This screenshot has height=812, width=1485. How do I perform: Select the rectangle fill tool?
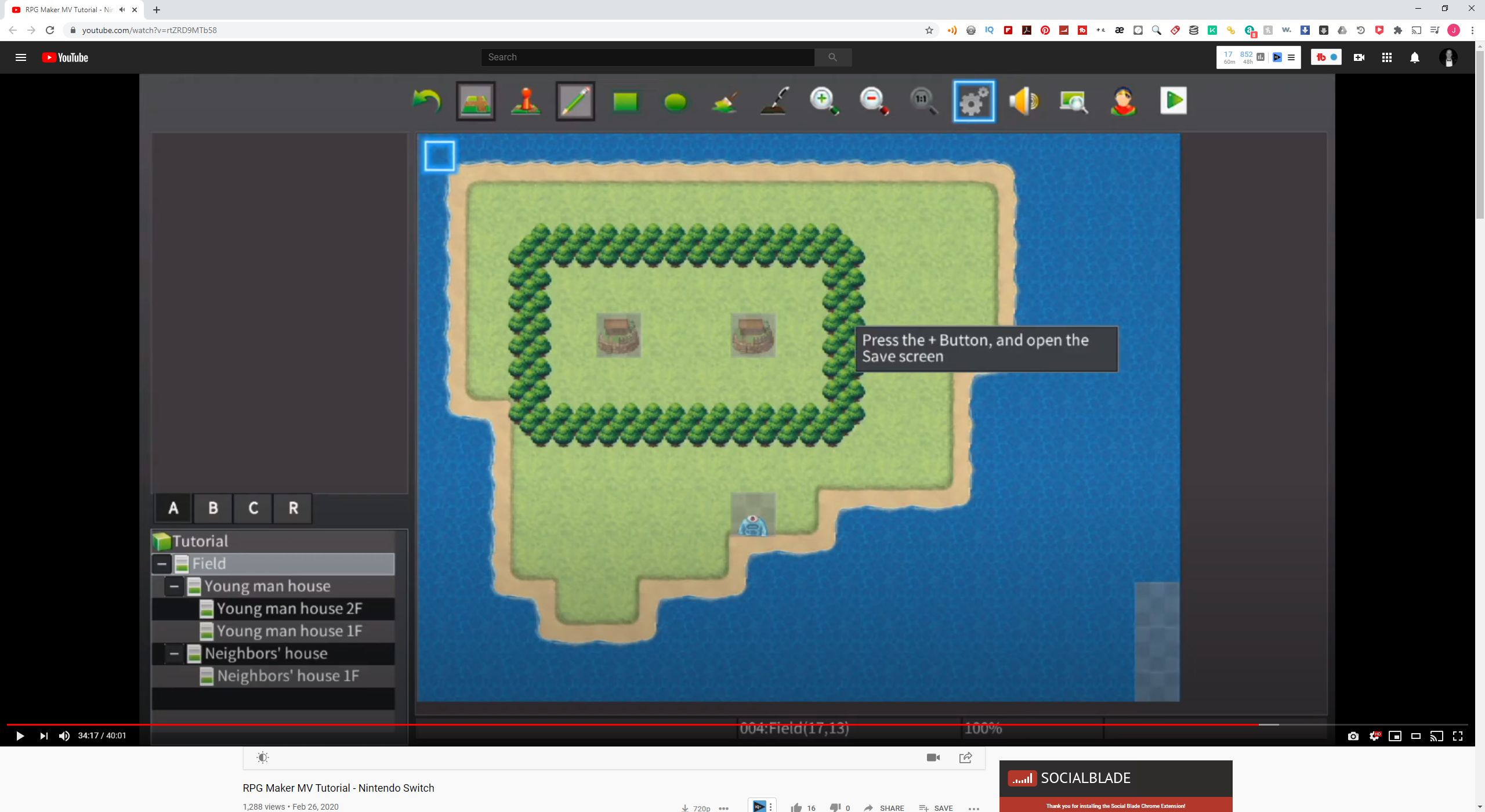(625, 101)
